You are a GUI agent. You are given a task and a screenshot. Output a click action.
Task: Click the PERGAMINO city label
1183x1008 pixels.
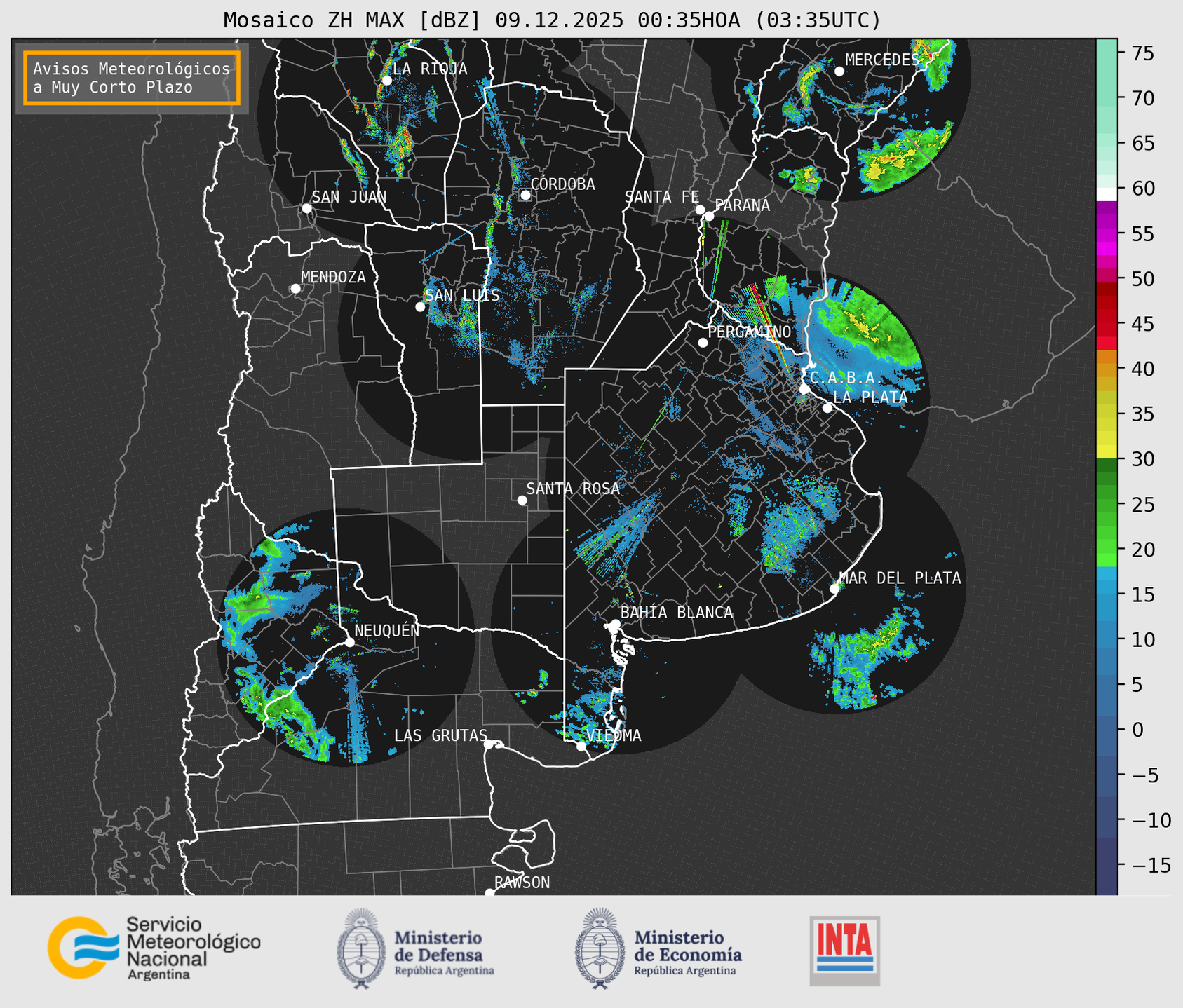coord(749,332)
